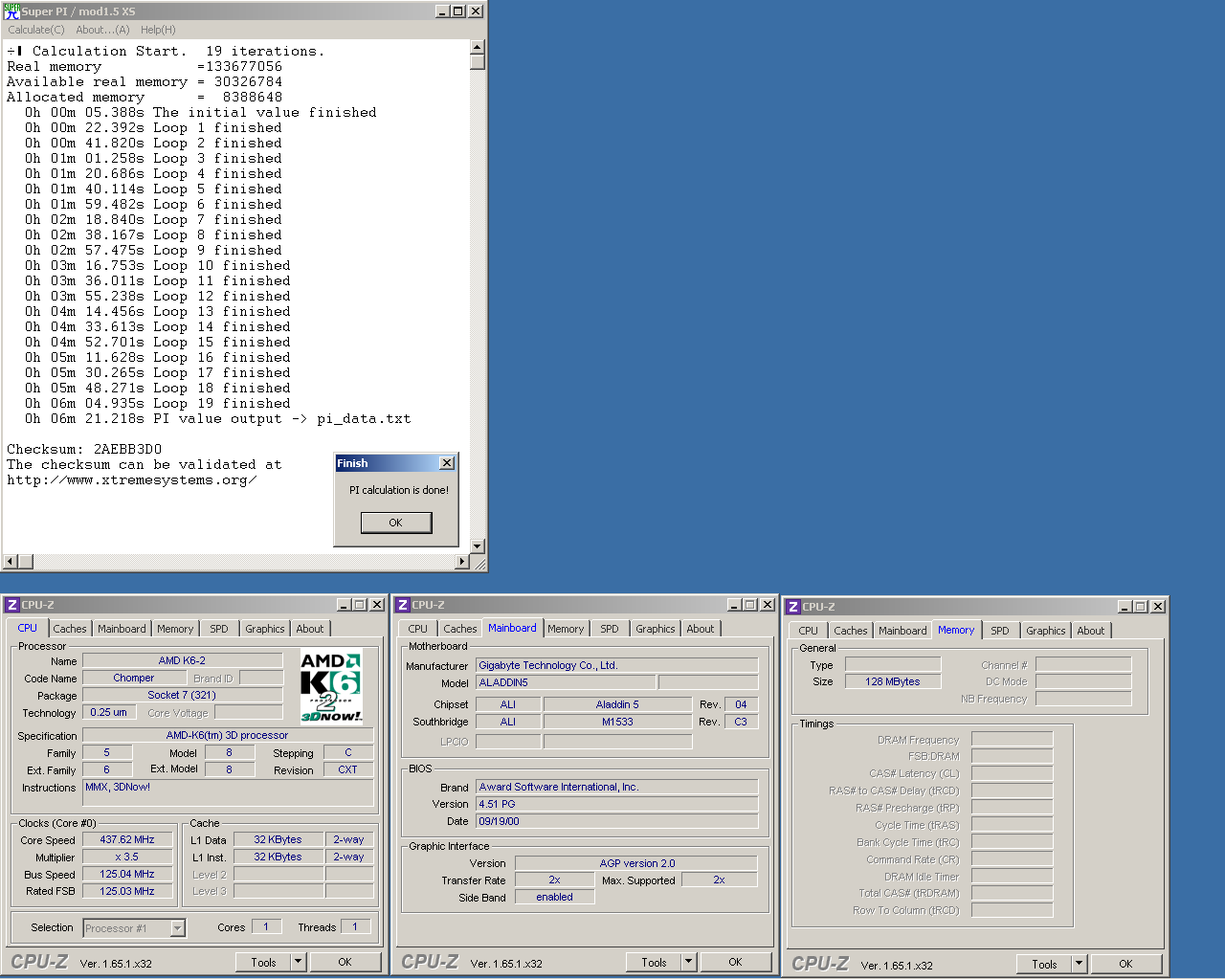
Task: Click the left arrow of Super PI horizontal scrollbar
Action: 11,562
